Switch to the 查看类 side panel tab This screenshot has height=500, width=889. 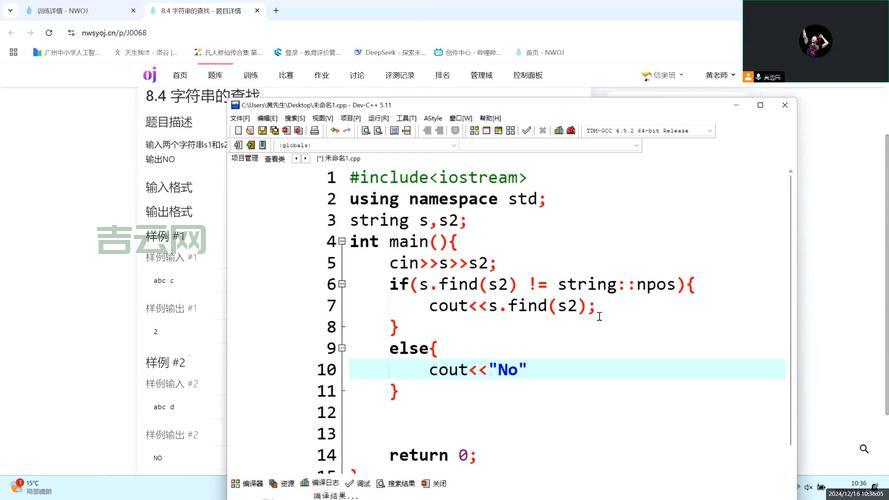click(274, 159)
